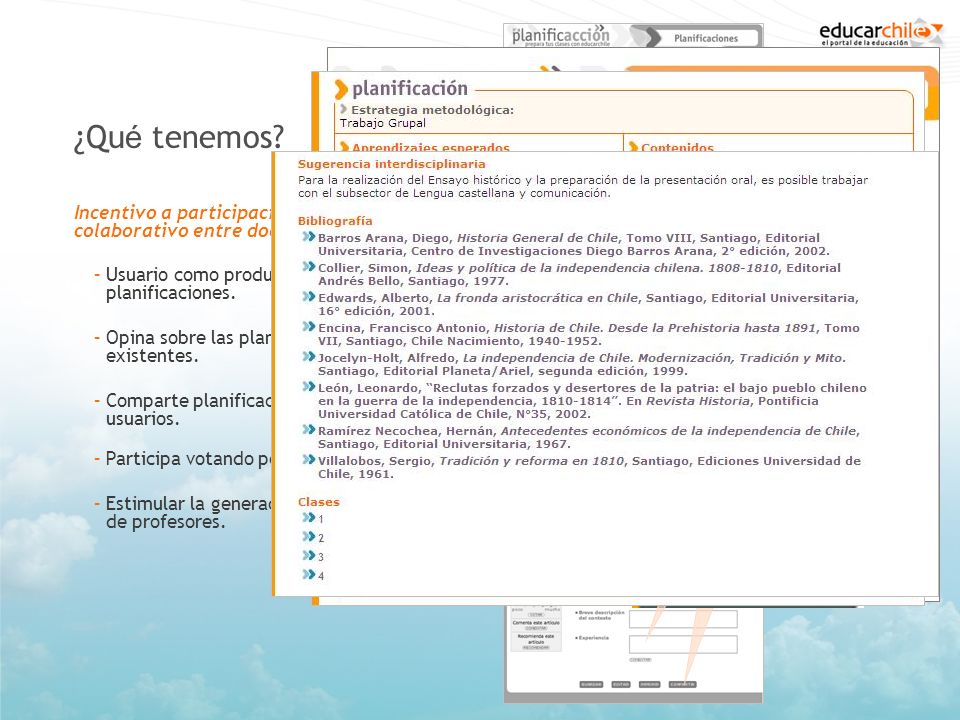The image size is (960, 720).
Task: Click the first dark button in bottom row
Action: click(x=591, y=684)
